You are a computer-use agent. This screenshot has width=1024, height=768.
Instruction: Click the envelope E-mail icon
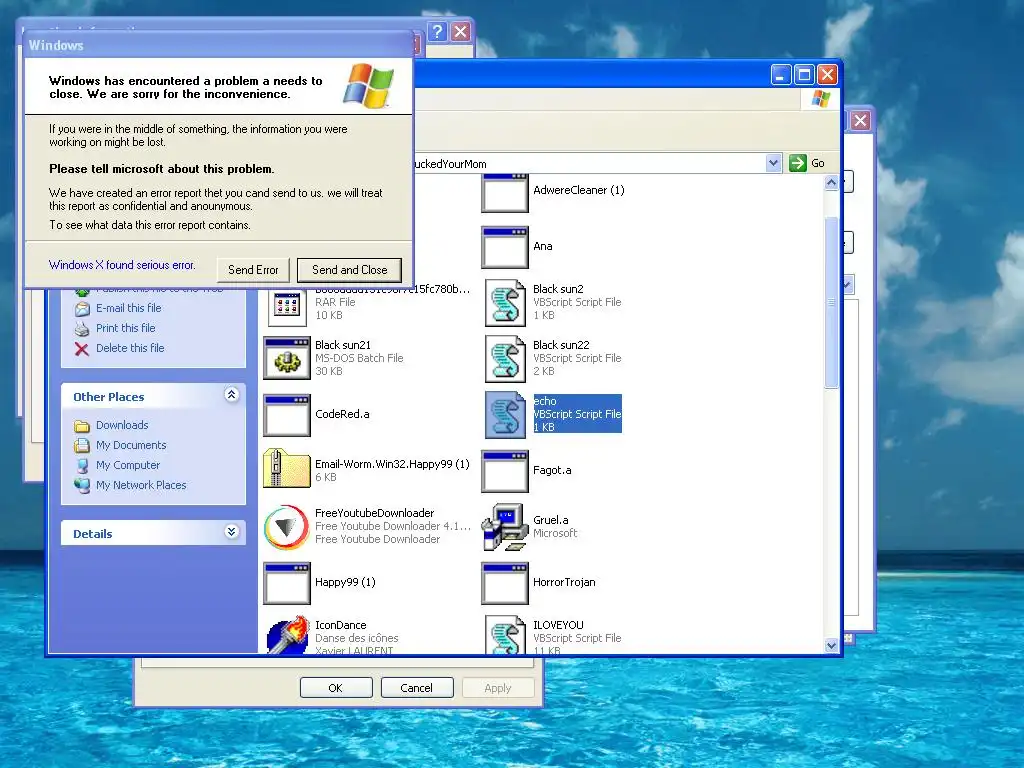click(82, 308)
